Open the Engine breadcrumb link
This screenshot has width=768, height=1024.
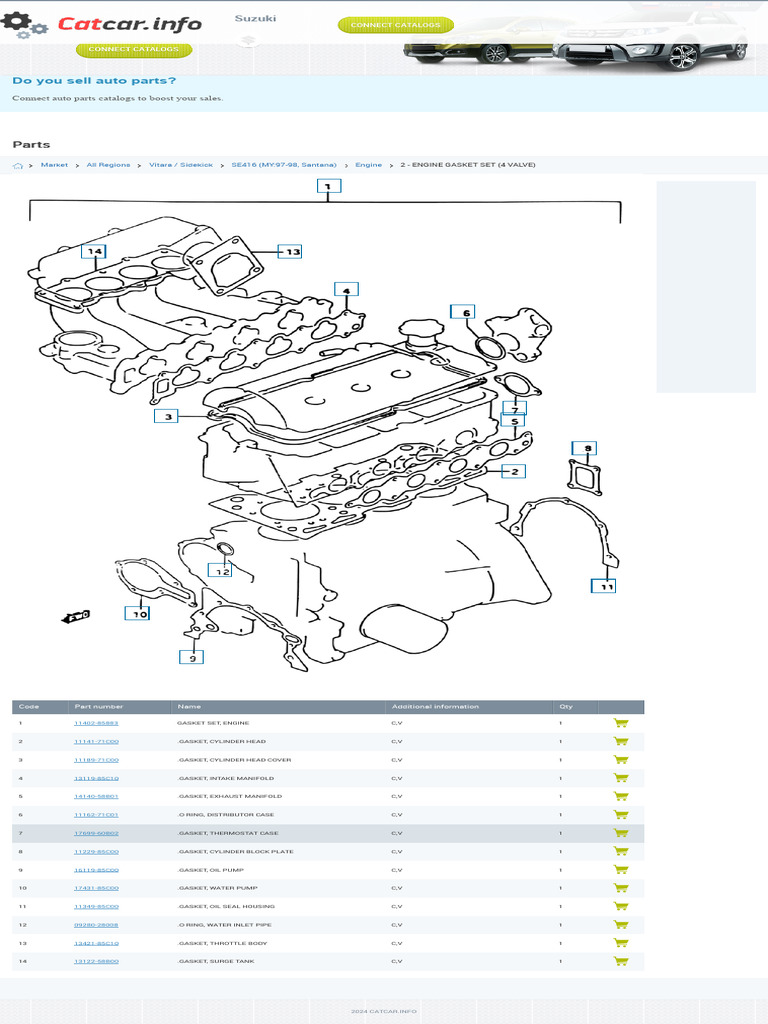368,165
